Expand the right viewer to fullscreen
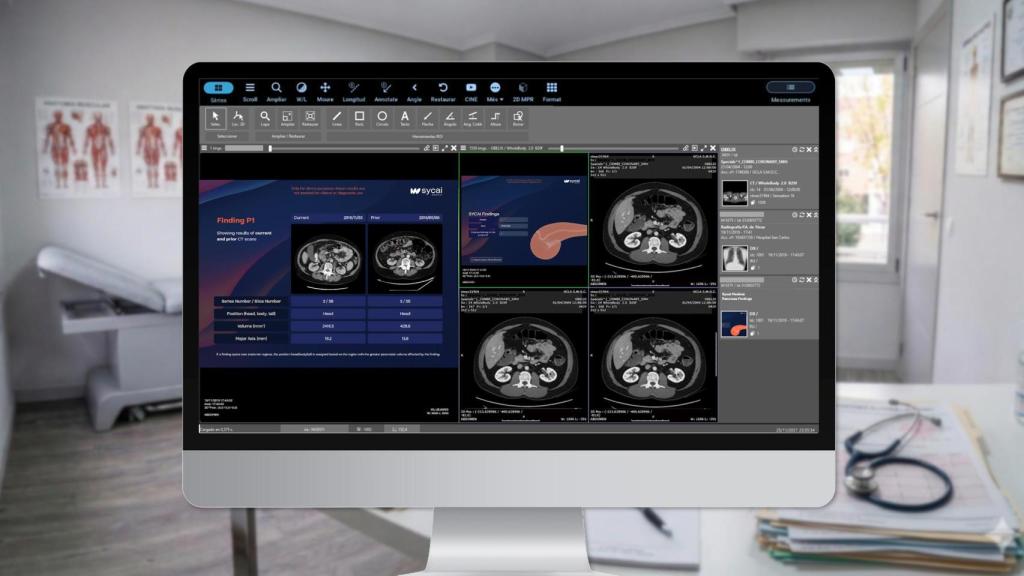This screenshot has height=576, width=1024. pos(704,148)
